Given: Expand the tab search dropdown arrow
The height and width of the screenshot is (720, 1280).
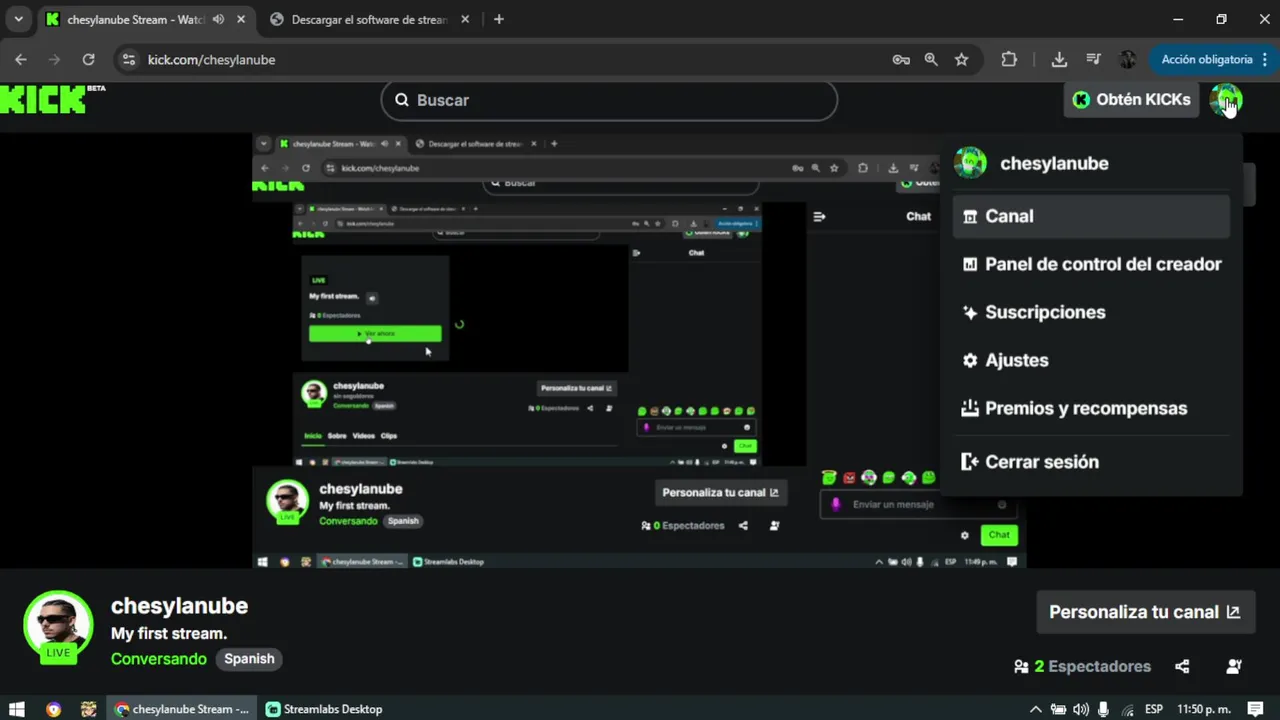Looking at the screenshot, I should [18, 19].
